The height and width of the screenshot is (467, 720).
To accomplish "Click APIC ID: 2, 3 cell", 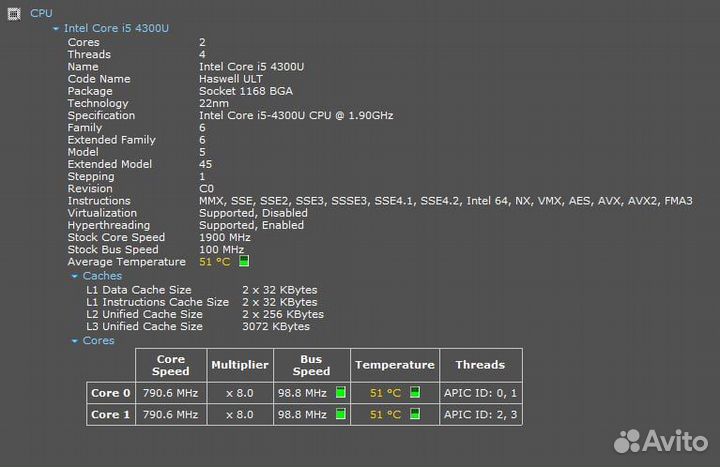I will pyautogui.click(x=480, y=415).
